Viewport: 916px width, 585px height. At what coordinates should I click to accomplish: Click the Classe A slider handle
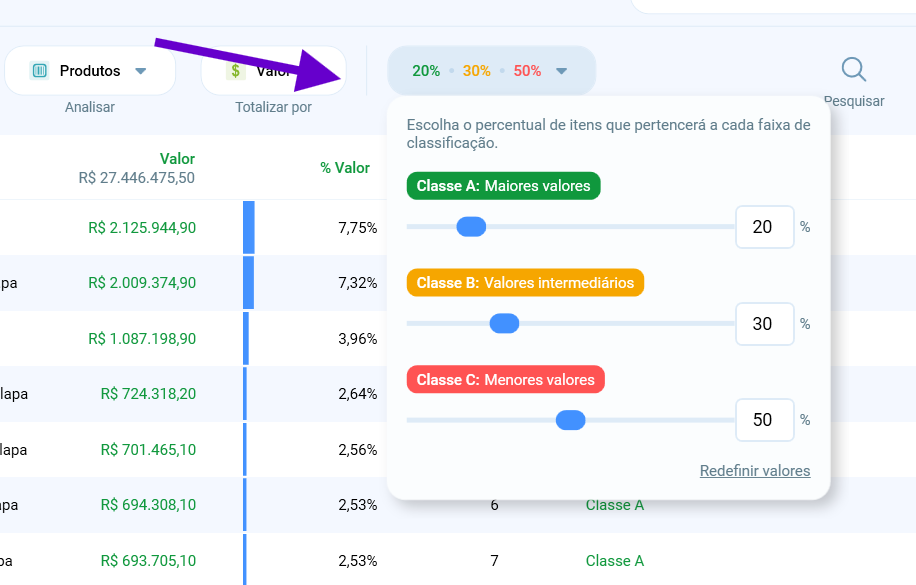(471, 227)
